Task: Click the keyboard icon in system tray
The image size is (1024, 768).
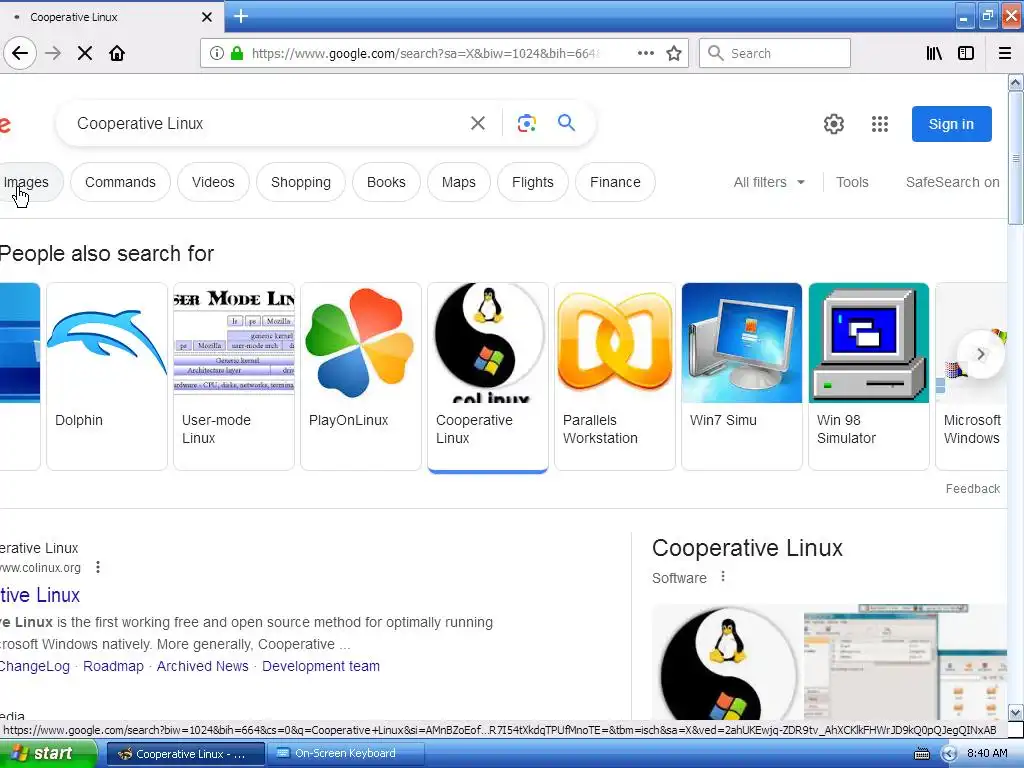Action: [921, 754]
